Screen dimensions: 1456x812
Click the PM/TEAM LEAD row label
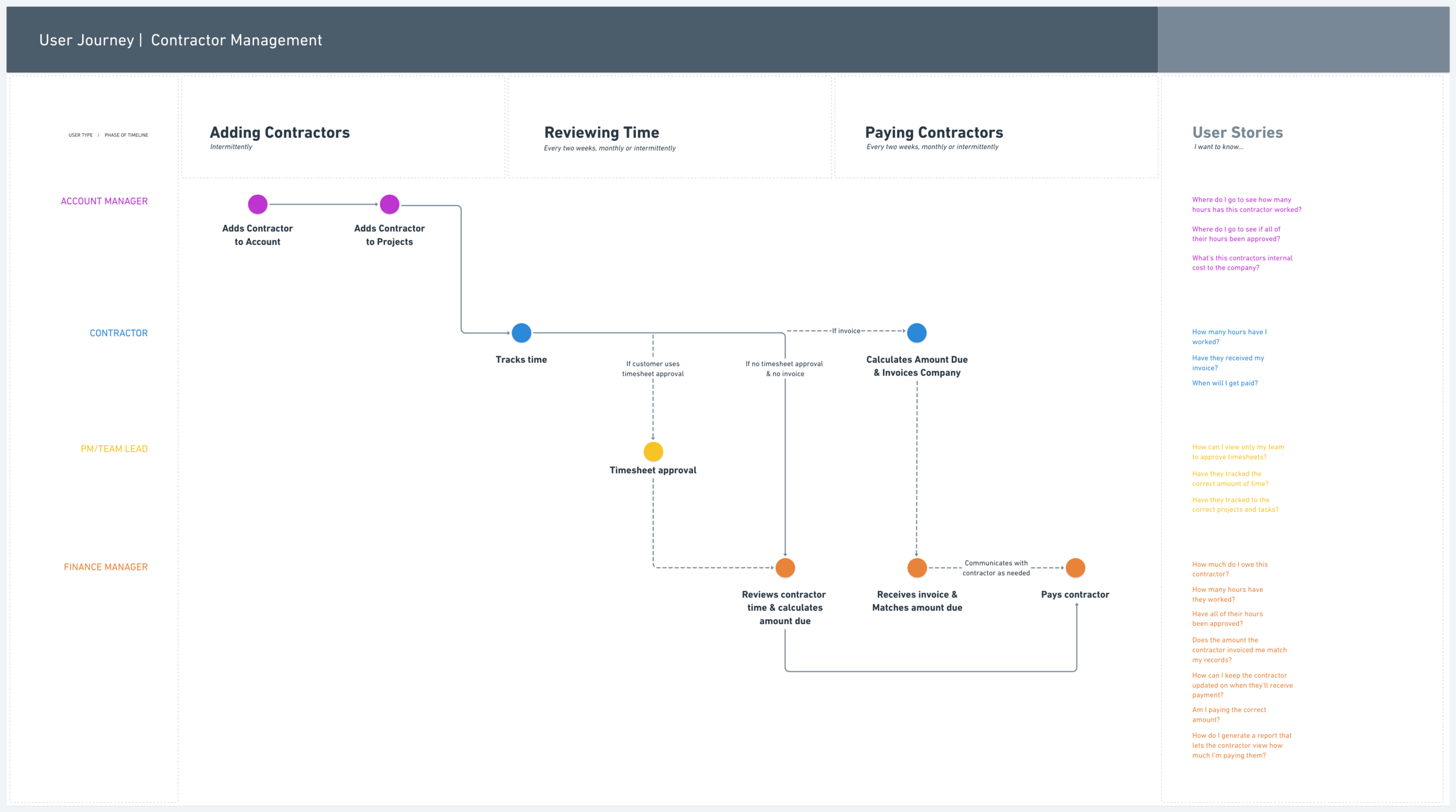(x=114, y=449)
